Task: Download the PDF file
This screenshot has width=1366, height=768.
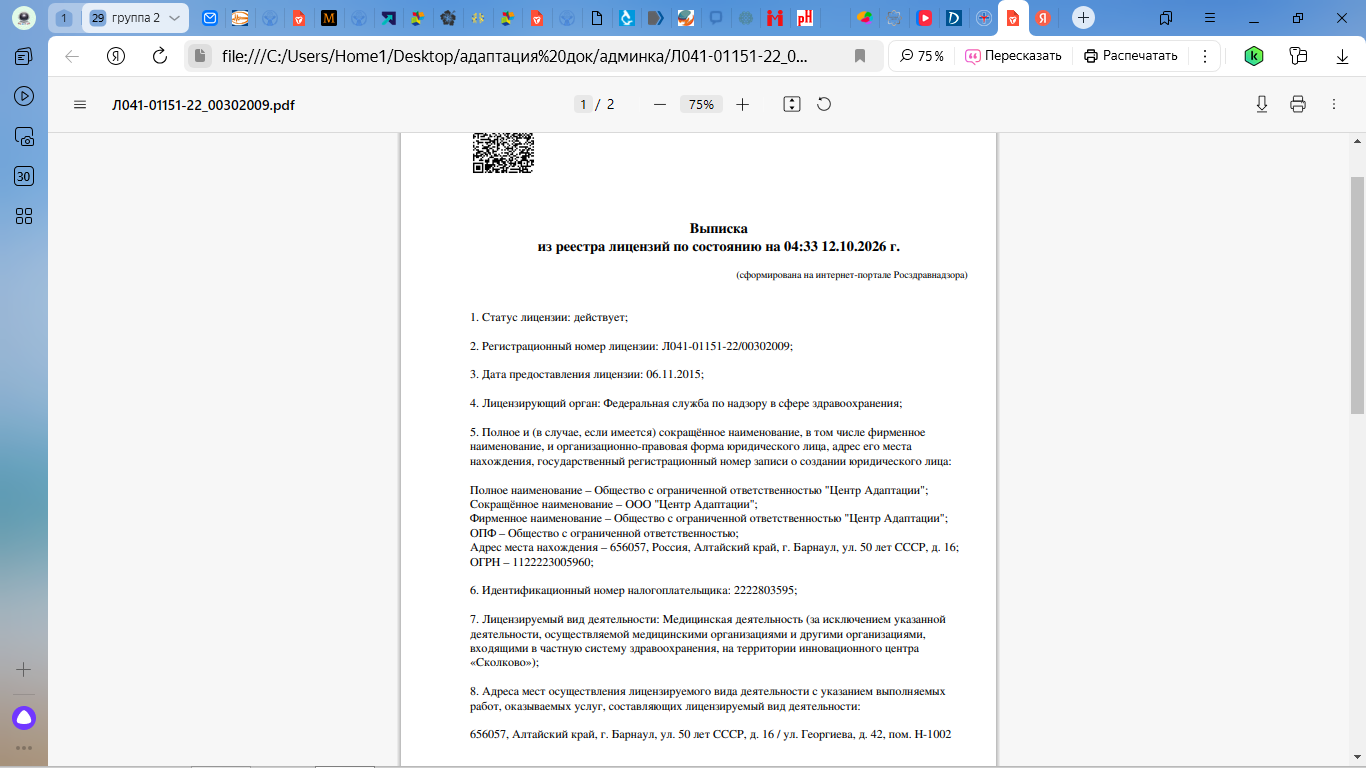Action: coord(1262,104)
